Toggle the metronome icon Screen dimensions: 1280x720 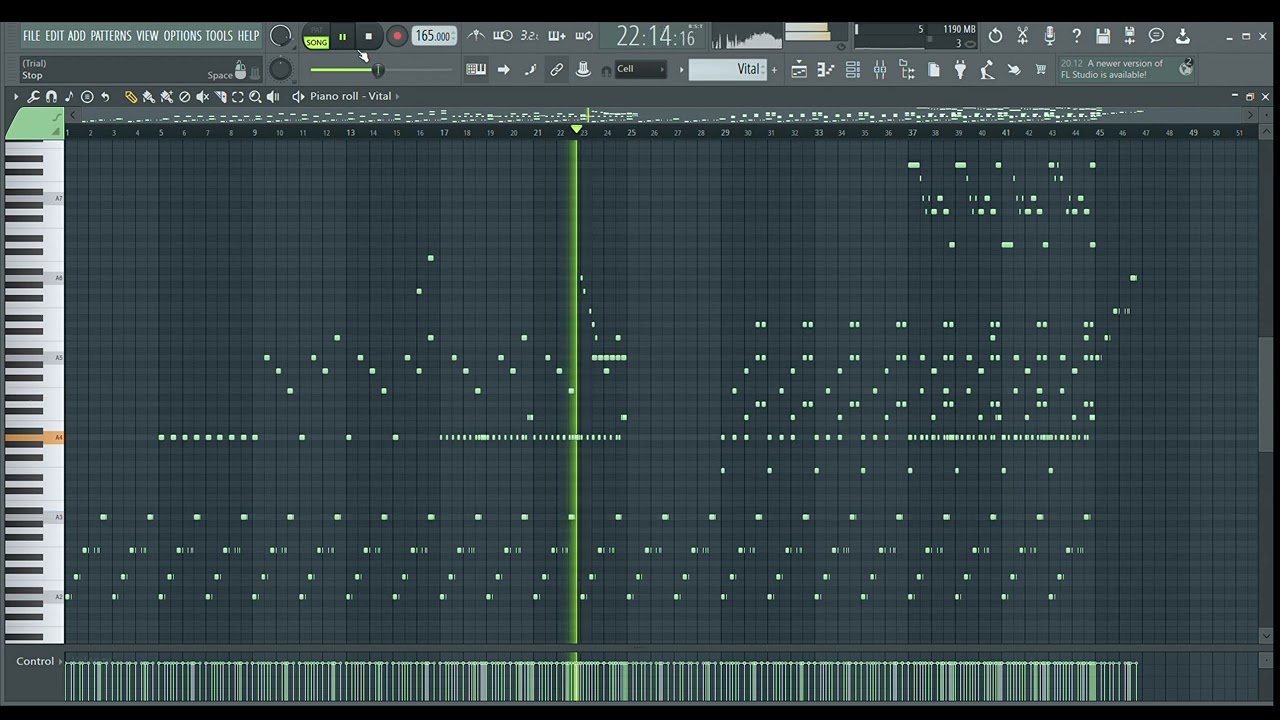476,36
